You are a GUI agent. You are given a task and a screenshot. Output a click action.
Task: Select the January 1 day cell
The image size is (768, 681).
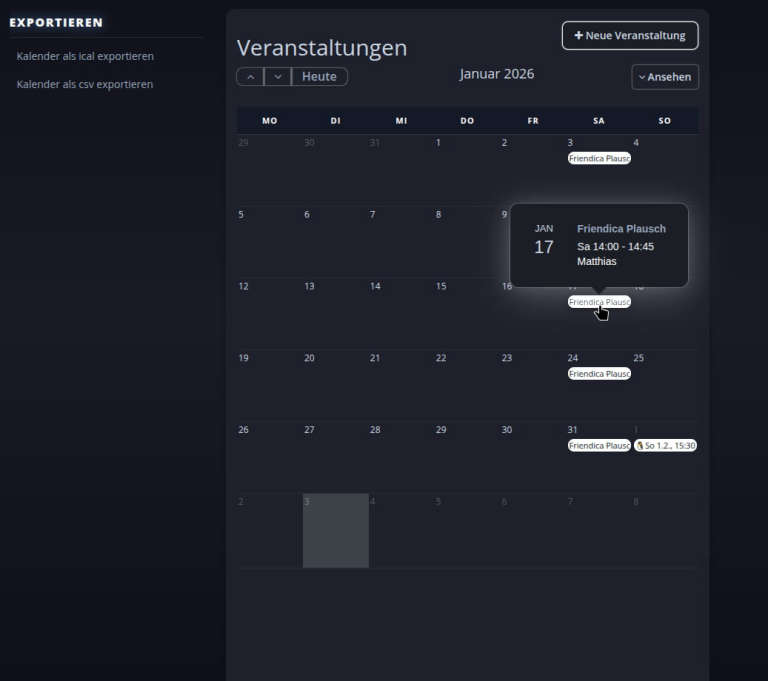(x=467, y=171)
